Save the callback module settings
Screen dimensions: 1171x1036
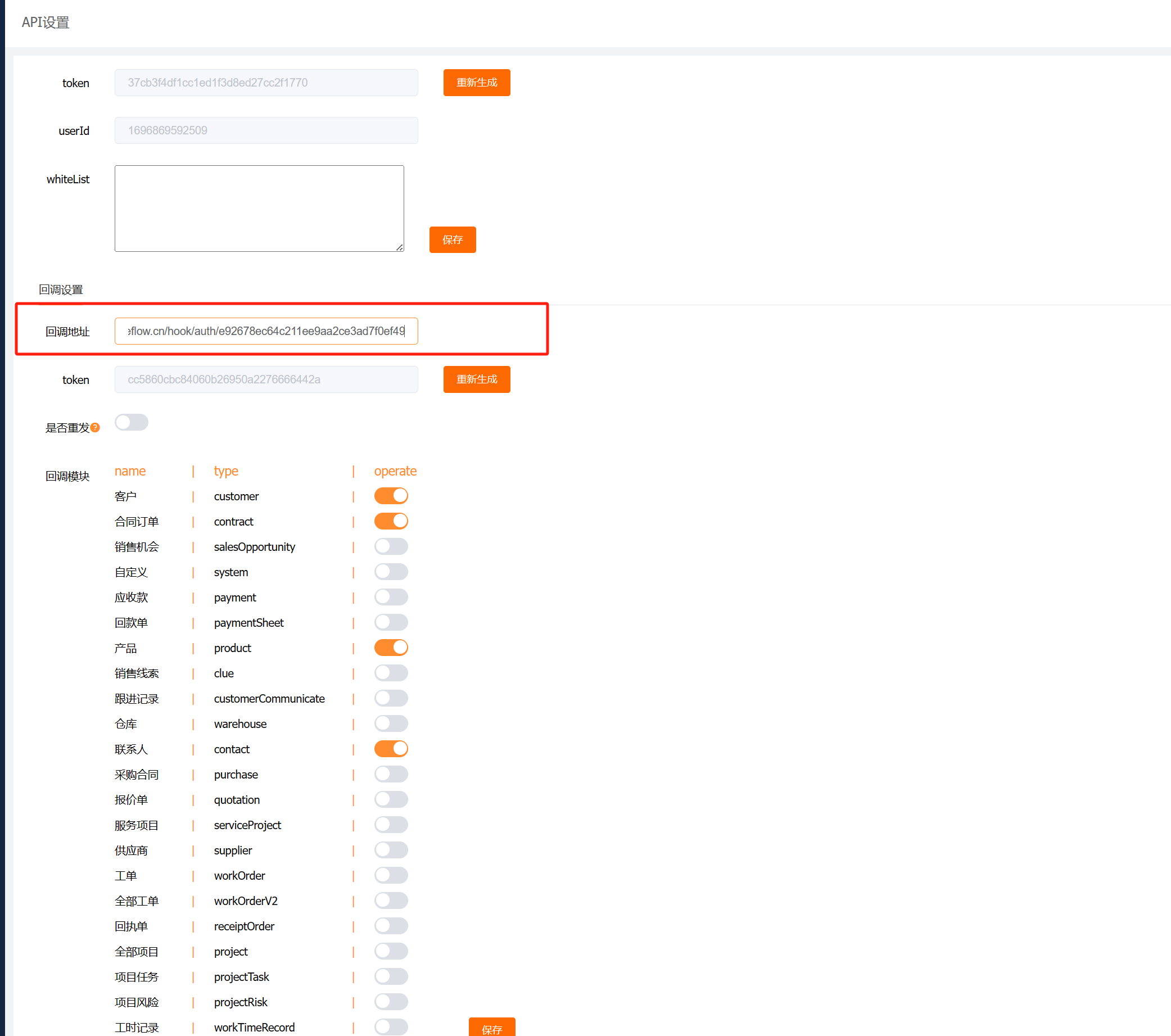tap(491, 1028)
